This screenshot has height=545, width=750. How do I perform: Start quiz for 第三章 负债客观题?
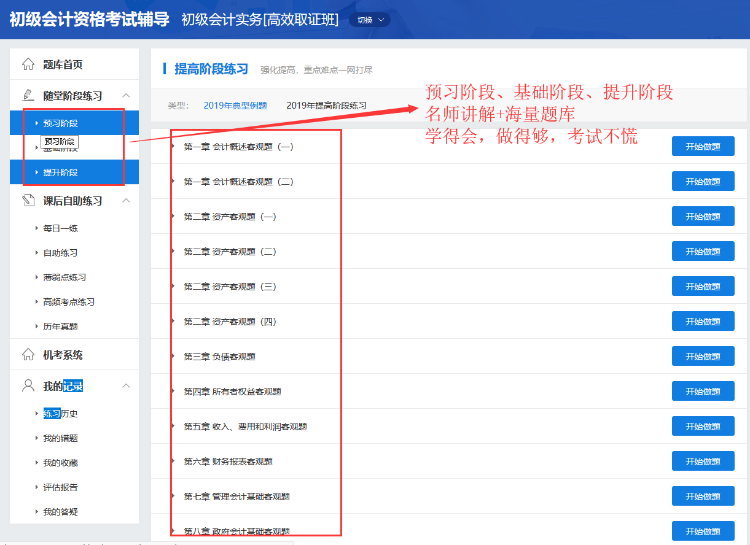(x=702, y=356)
